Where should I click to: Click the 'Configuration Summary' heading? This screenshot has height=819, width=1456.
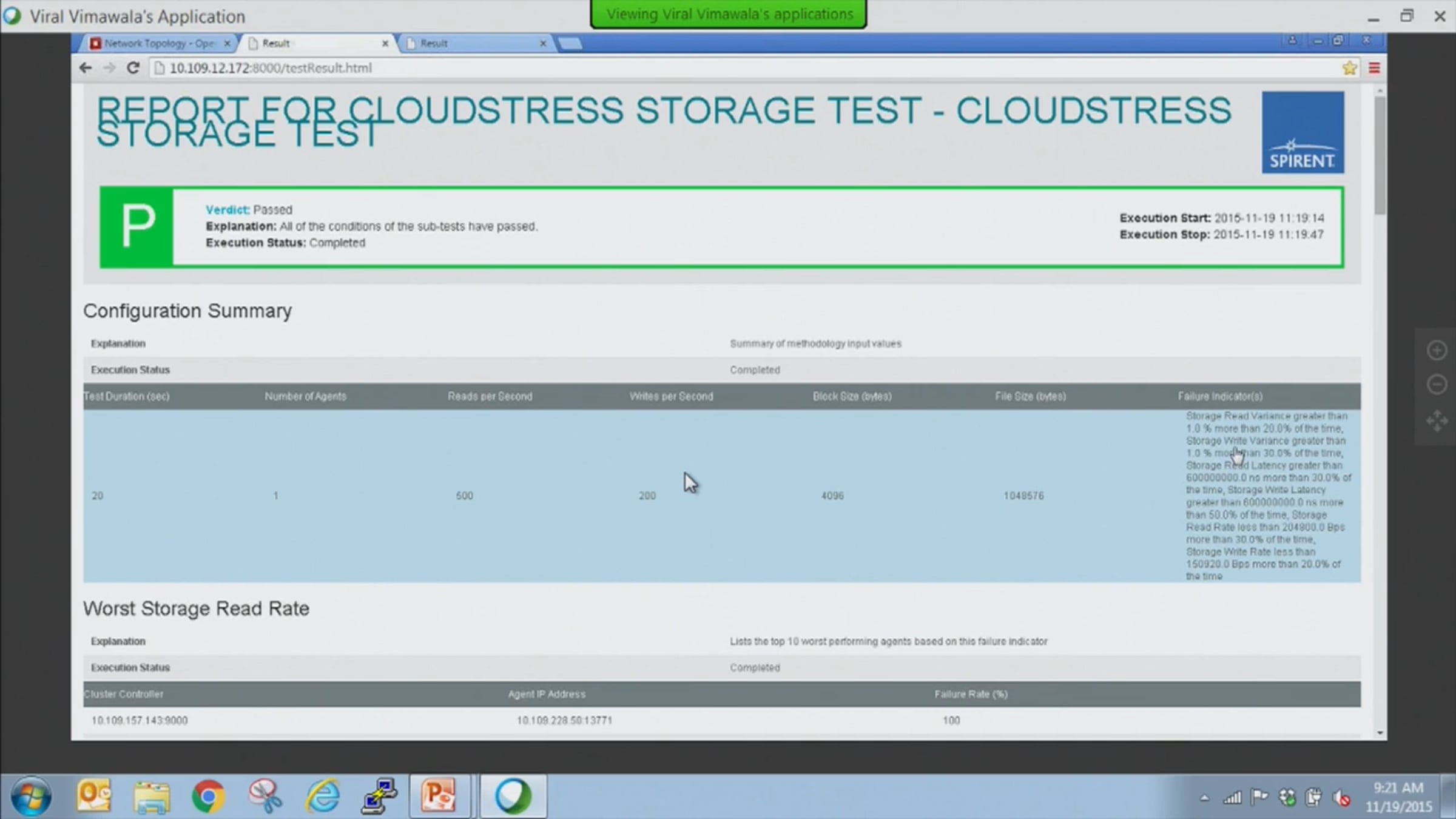[x=187, y=311]
